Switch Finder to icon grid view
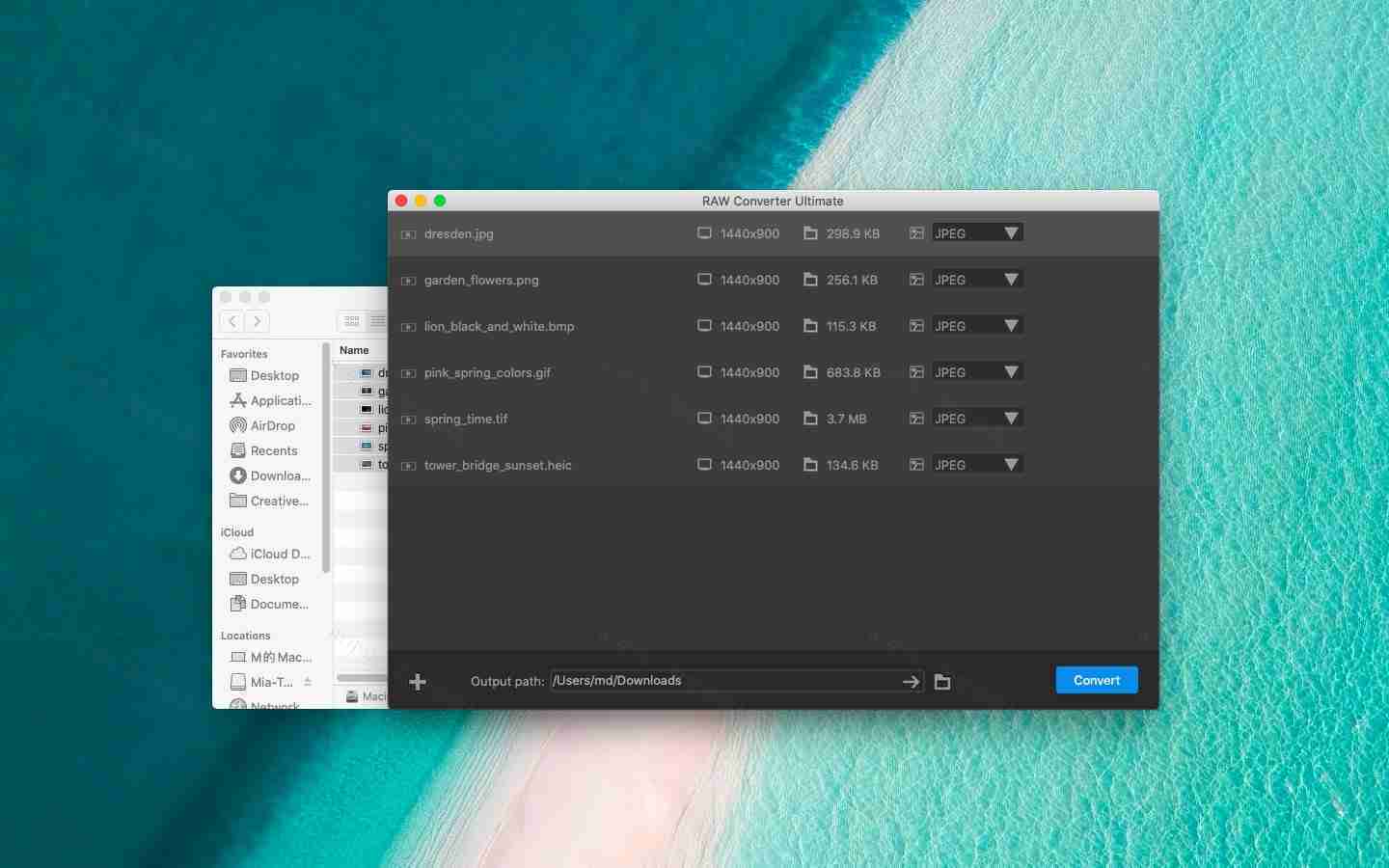1389x868 pixels. point(351,322)
